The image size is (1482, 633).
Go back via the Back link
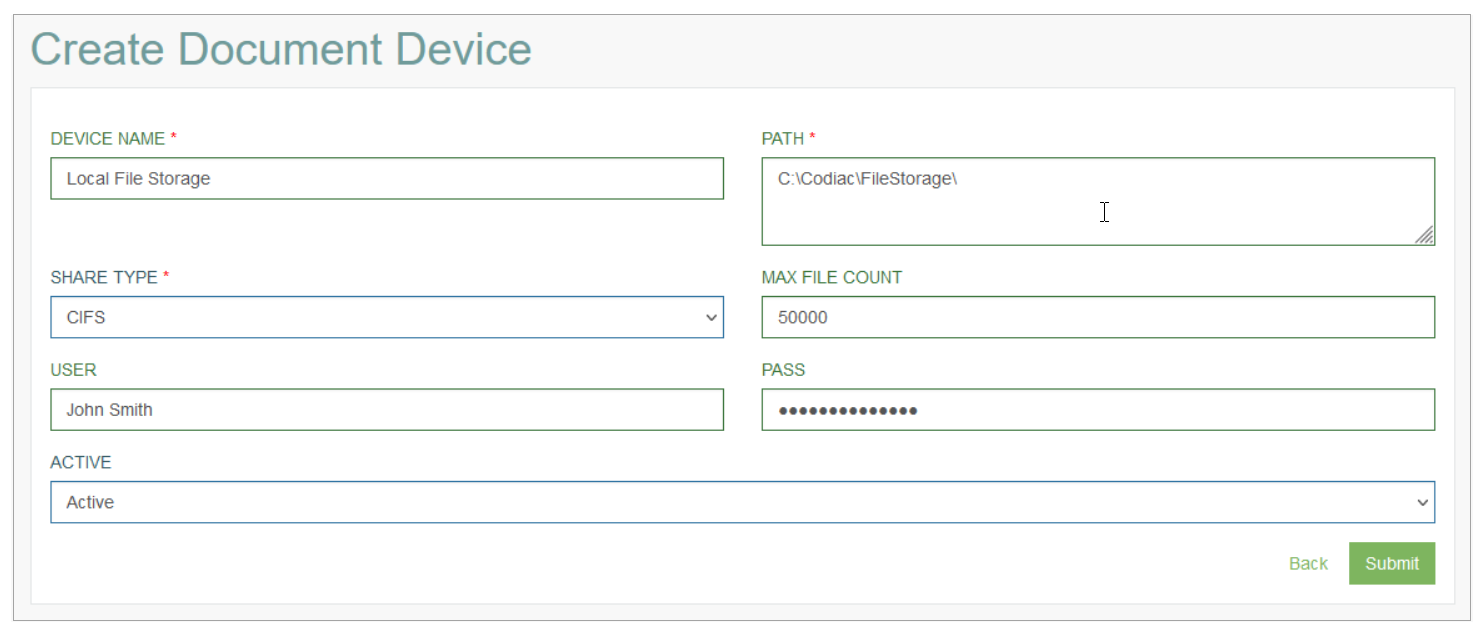click(x=1308, y=564)
